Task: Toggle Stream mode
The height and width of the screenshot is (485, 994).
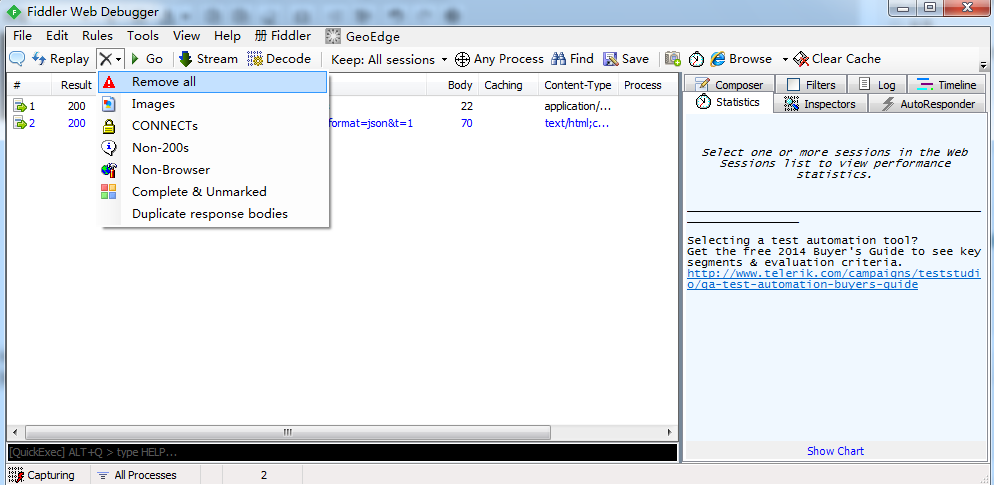Action: pyautogui.click(x=209, y=59)
